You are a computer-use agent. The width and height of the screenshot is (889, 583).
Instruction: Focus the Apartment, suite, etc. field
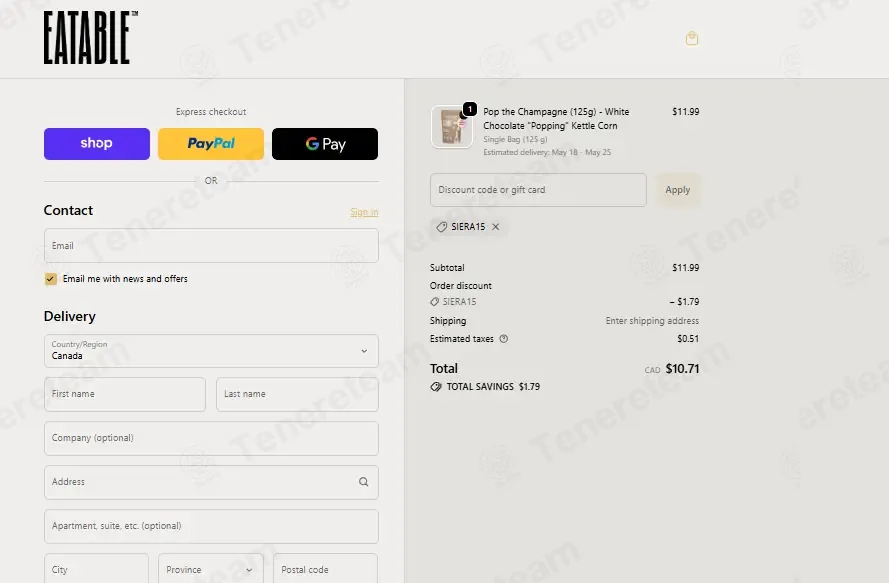(211, 526)
